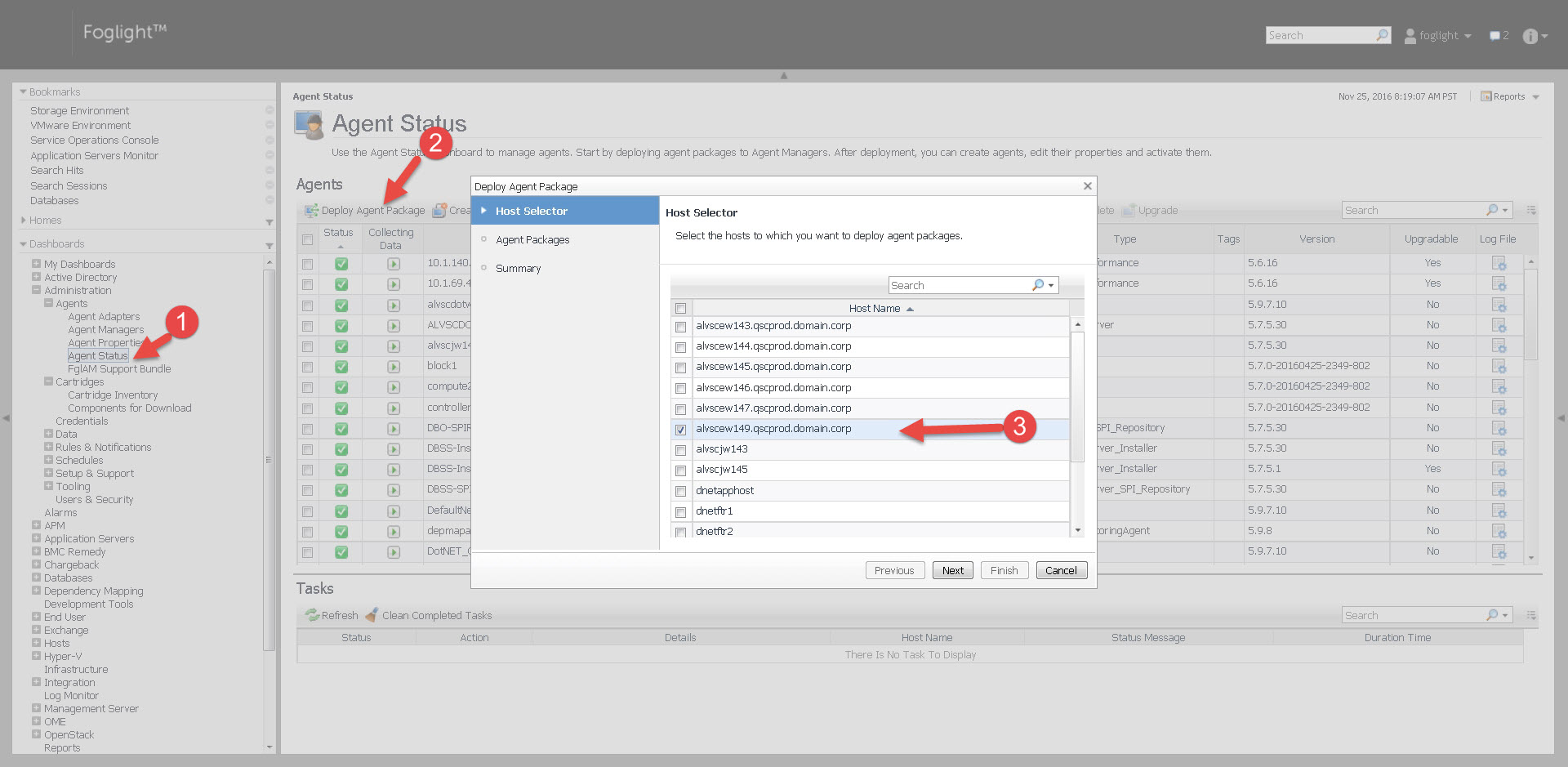Open log file icon for the 5.9.8 row
The image size is (1568, 767).
[x=1499, y=531]
